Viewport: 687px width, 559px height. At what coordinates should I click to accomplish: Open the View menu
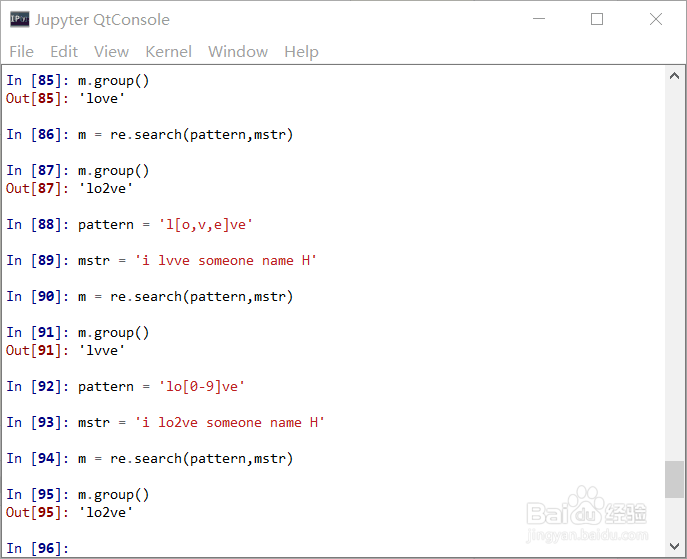[x=111, y=52]
